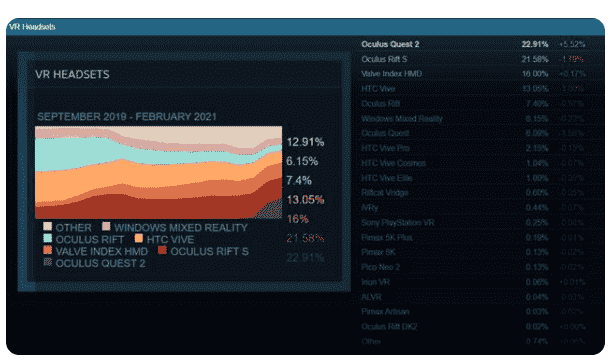The width and height of the screenshot is (612, 363).
Task: Click the 0.44% share in the list
Action: 537,208
